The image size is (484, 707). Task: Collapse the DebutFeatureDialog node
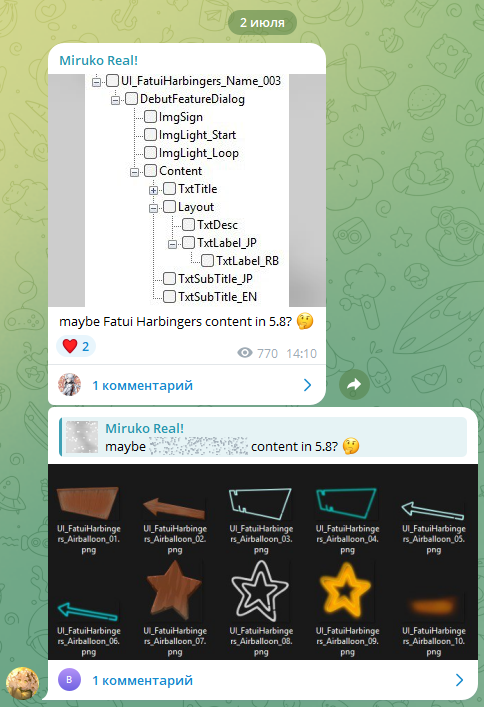click(x=115, y=100)
